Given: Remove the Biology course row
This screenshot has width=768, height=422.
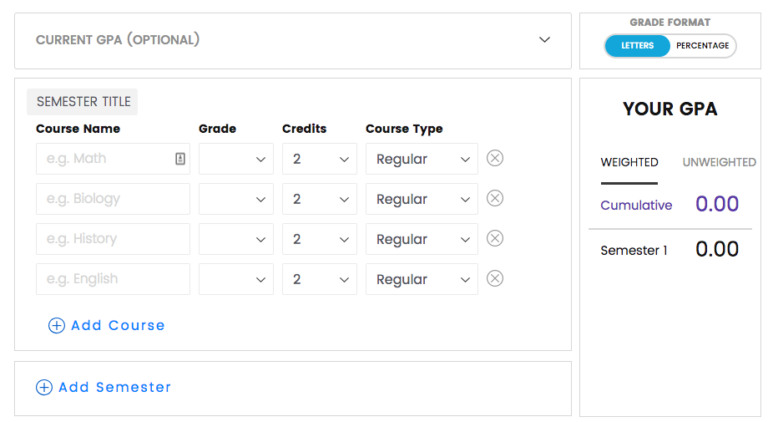Looking at the screenshot, I should pos(495,198).
